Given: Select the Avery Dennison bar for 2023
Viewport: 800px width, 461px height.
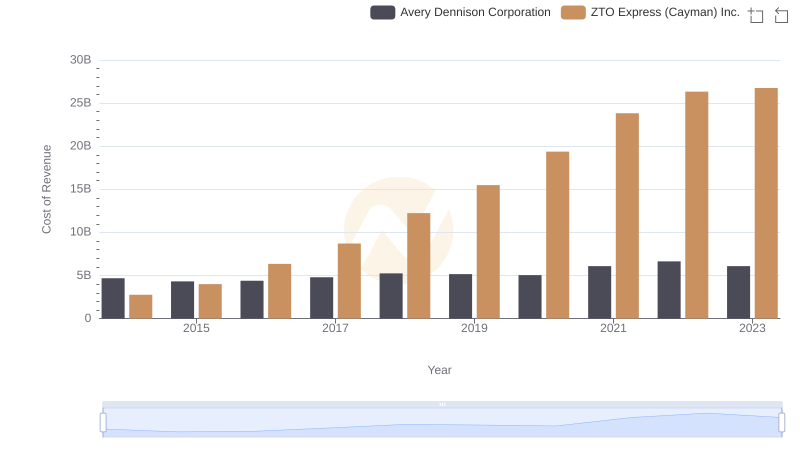Looking at the screenshot, I should click(x=739, y=292).
